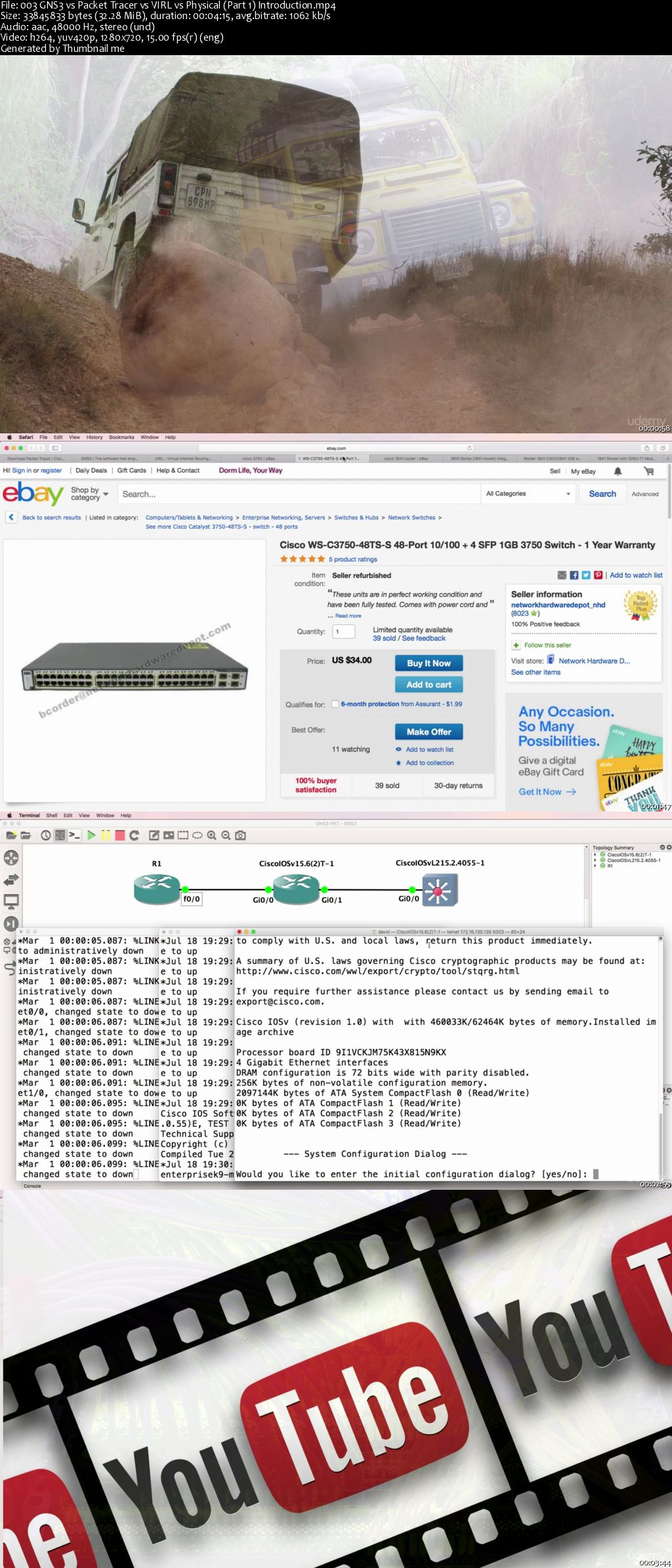Browse routers in GNS3 device sidebar
Image resolution: width=672 pixels, height=1568 pixels.
11,858
